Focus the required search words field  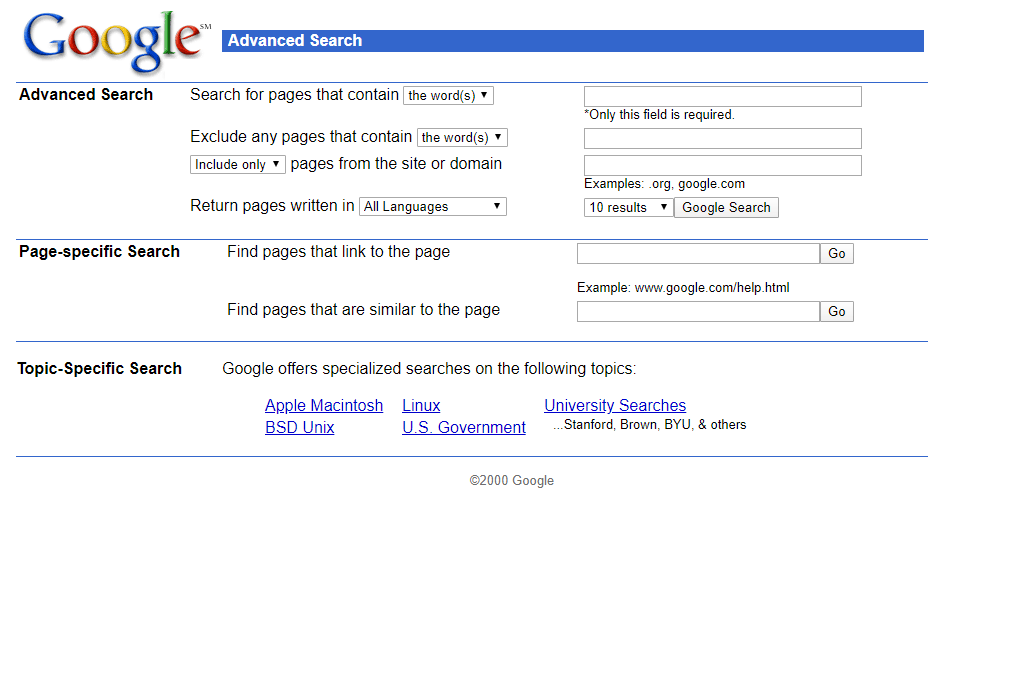pos(723,97)
